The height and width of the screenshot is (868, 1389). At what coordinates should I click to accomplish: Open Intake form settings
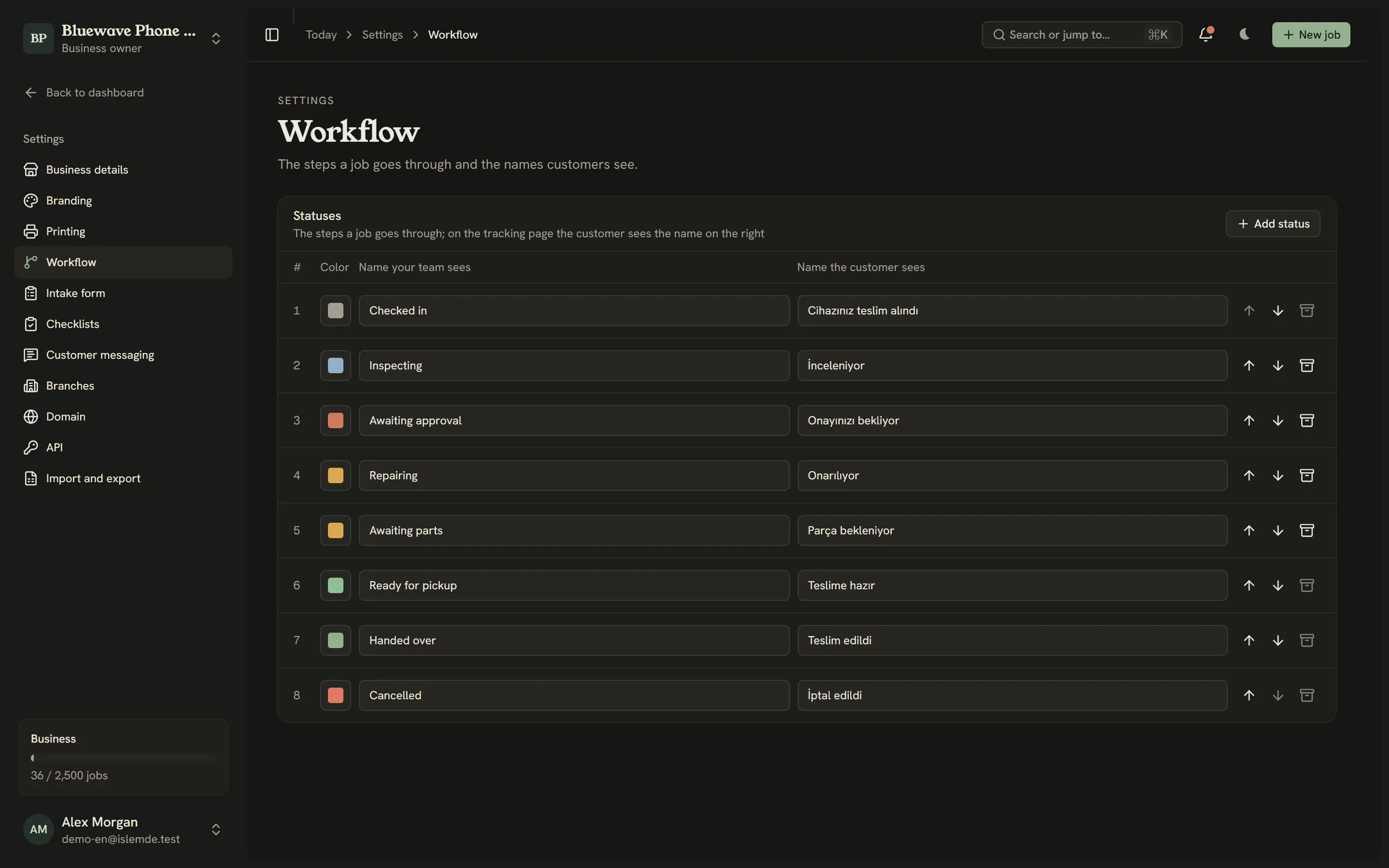pos(123,293)
